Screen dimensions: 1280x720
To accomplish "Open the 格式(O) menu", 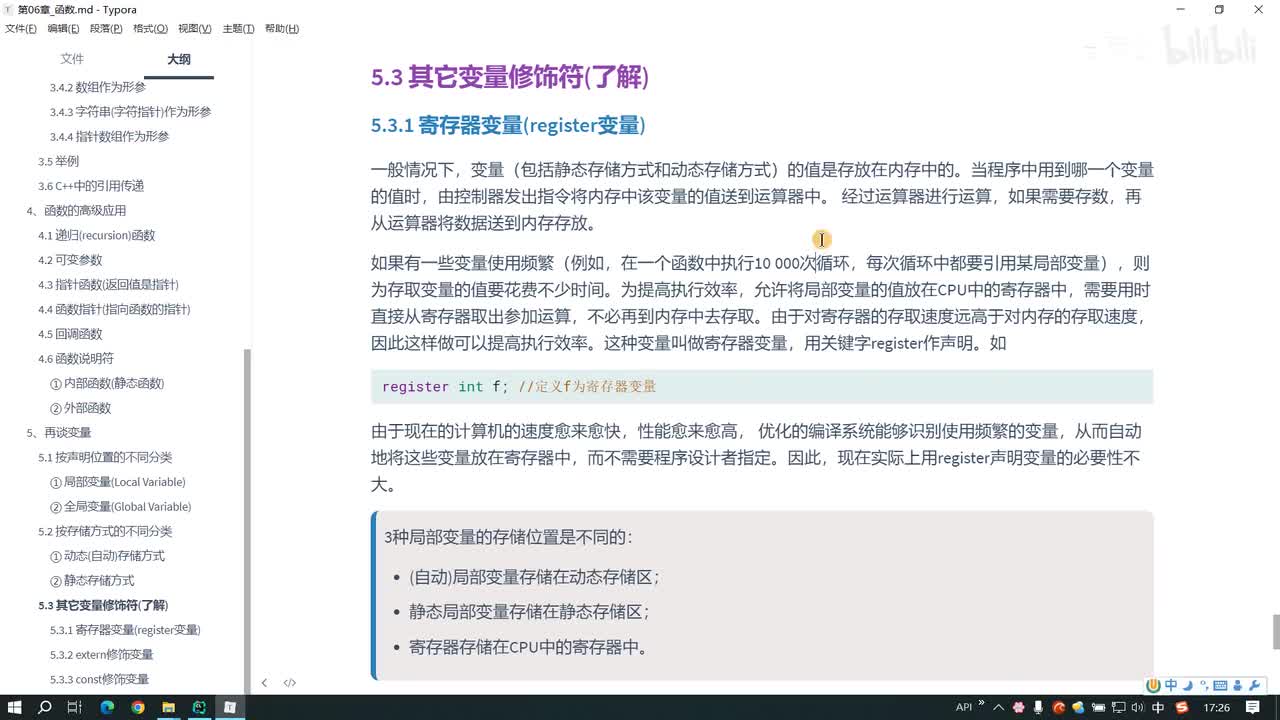I will tap(150, 29).
